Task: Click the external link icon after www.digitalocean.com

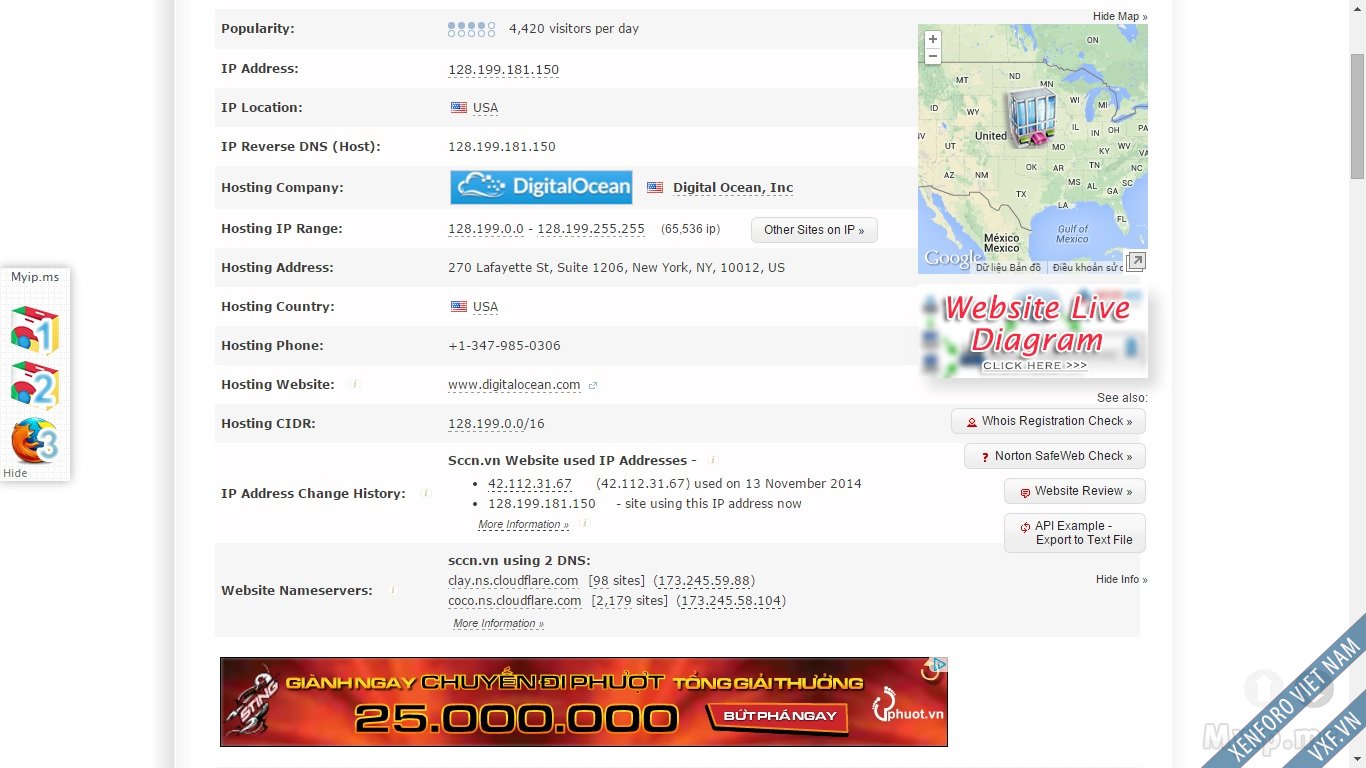Action: pyautogui.click(x=593, y=385)
